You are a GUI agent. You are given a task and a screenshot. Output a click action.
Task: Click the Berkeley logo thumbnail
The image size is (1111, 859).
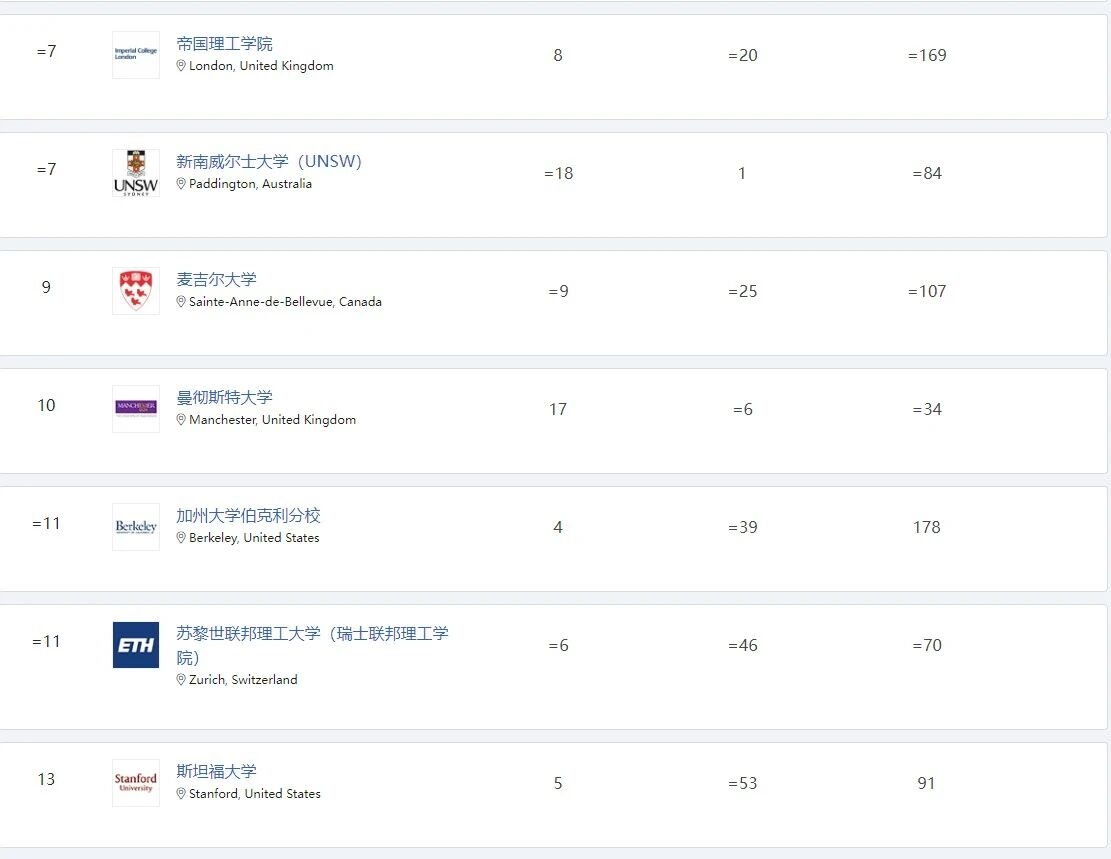tap(135, 527)
